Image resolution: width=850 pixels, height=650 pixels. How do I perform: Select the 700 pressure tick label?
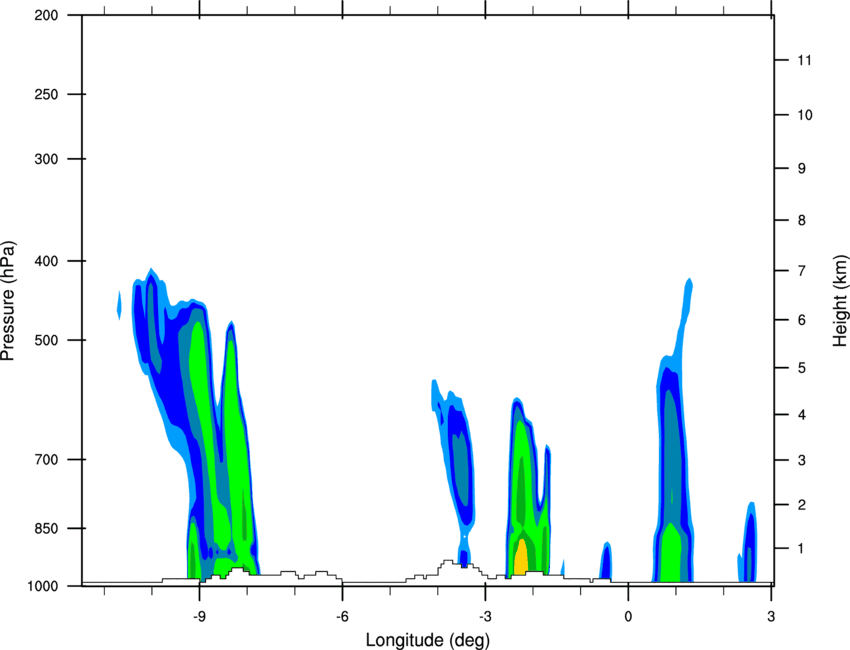(46, 459)
